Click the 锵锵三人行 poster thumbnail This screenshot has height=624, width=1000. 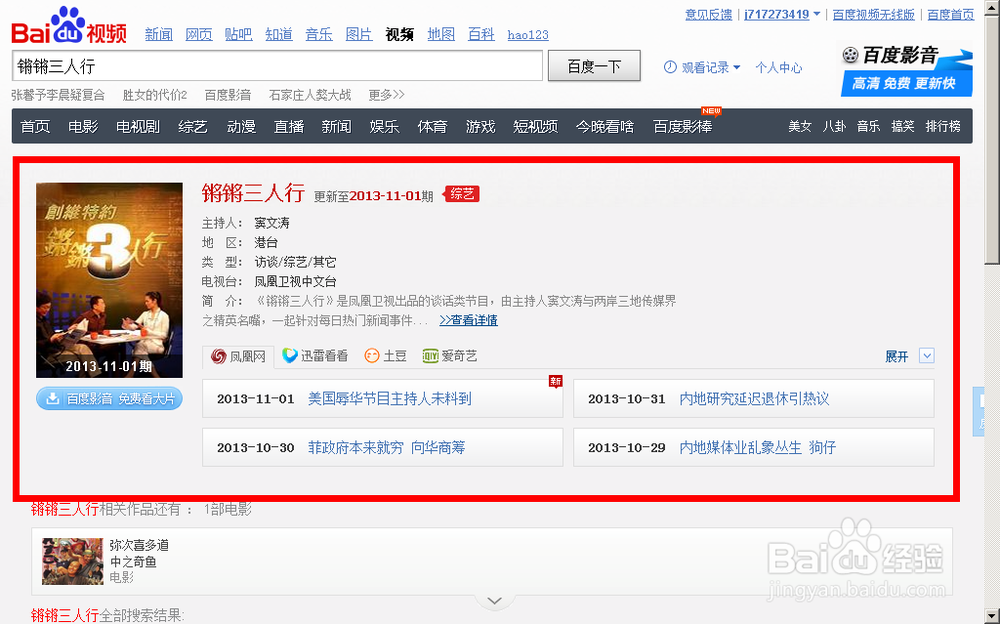[108, 275]
